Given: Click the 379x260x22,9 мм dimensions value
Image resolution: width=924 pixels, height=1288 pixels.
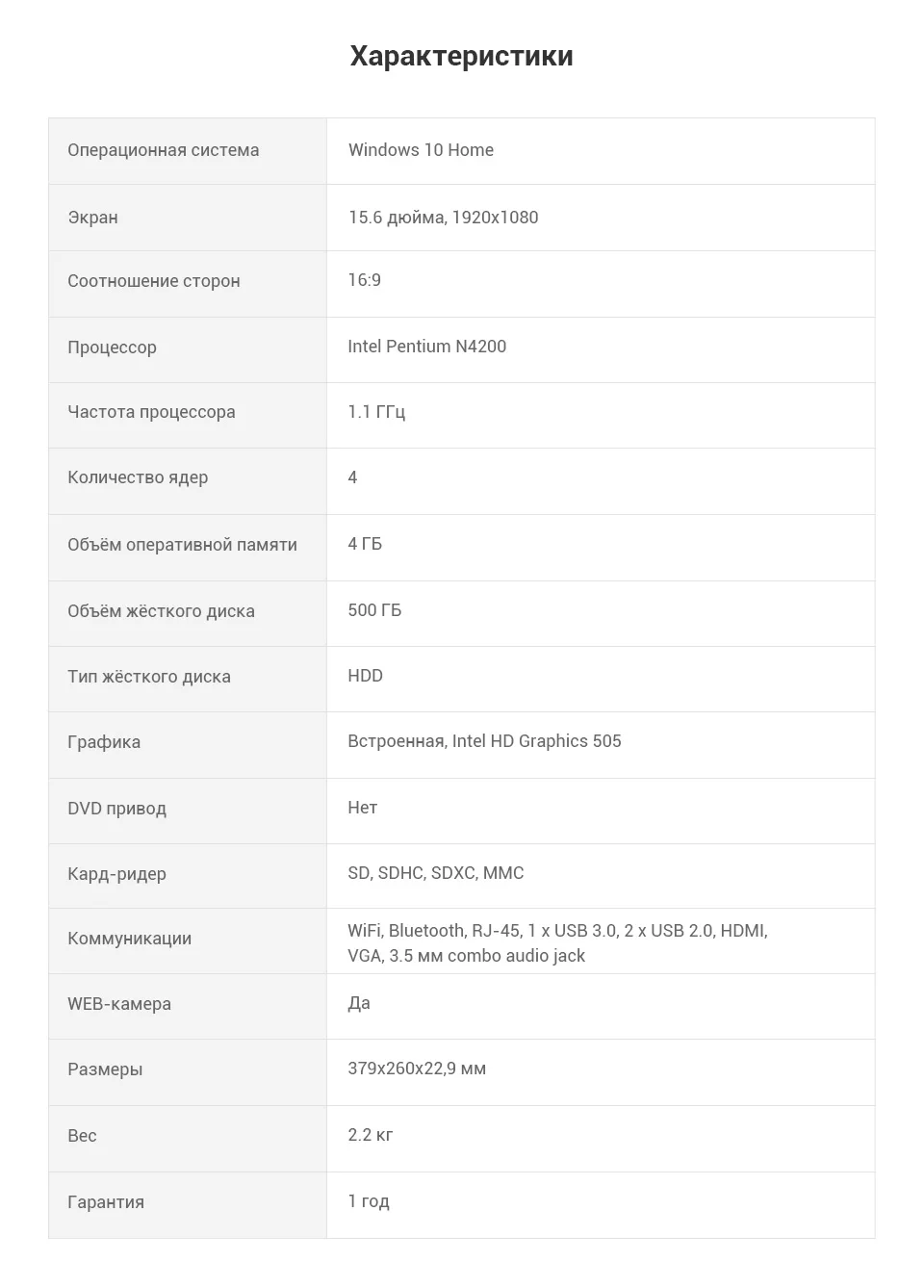Looking at the screenshot, I should (x=417, y=1069).
